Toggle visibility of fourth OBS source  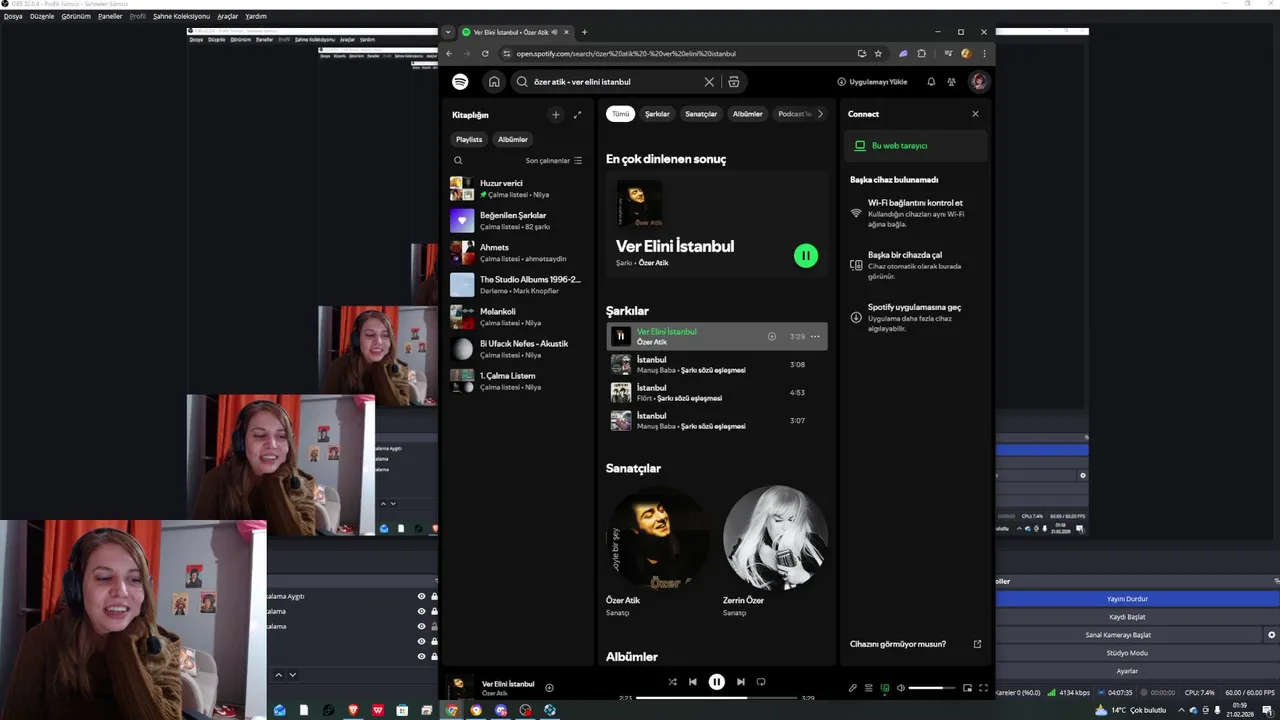point(421,641)
